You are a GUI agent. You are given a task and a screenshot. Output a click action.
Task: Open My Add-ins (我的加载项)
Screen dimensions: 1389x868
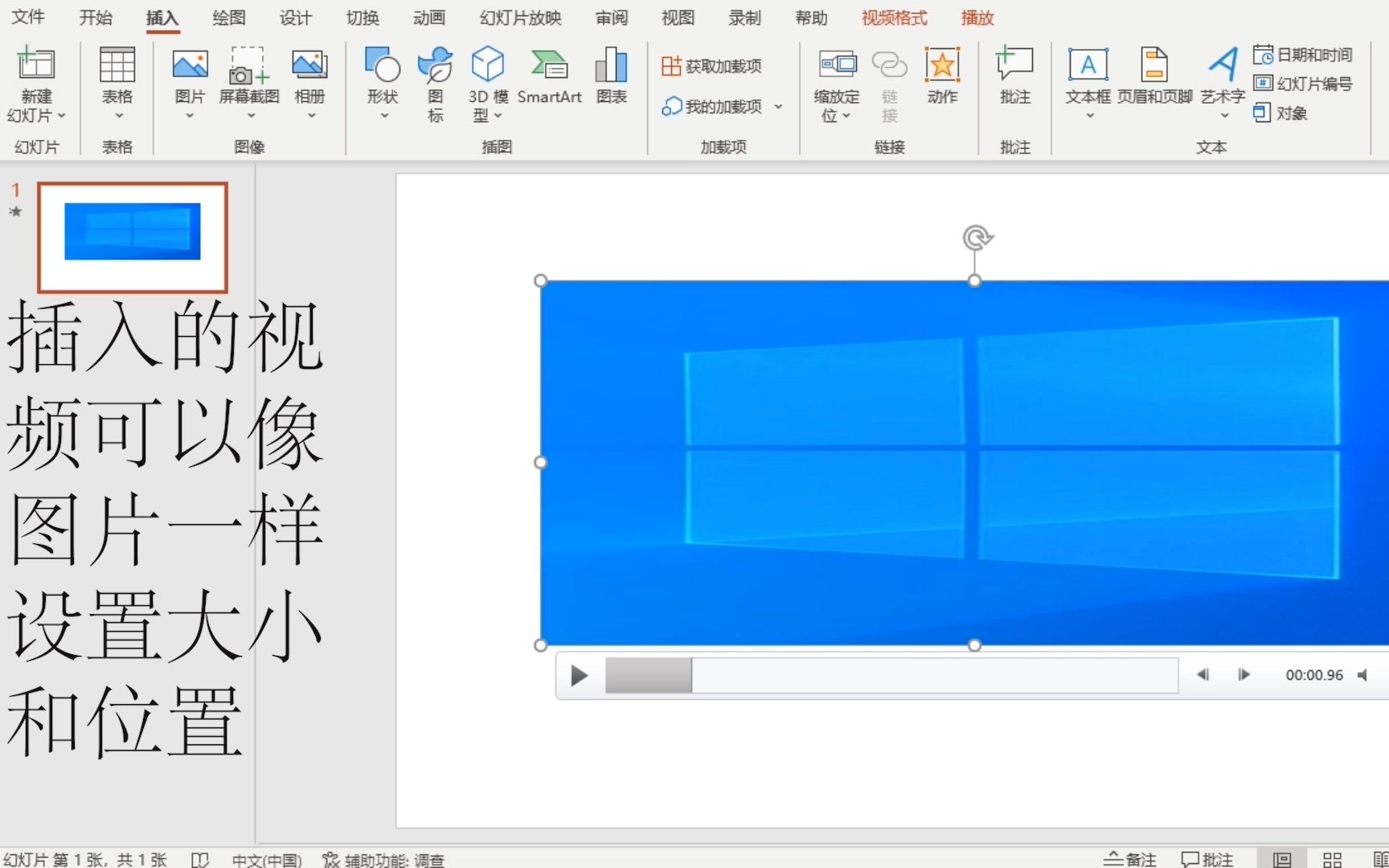coord(711,106)
